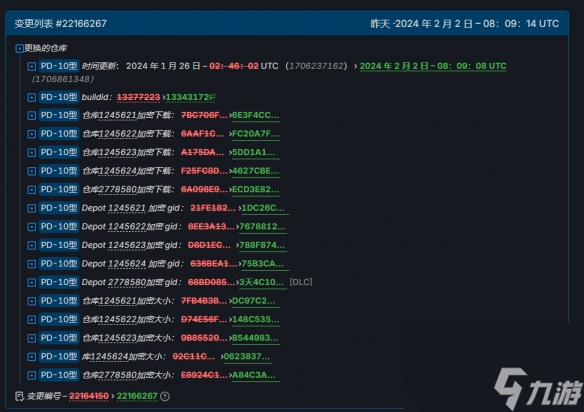Click old hash 7BC706F... value
This screenshot has width=584, height=412.
204,115
